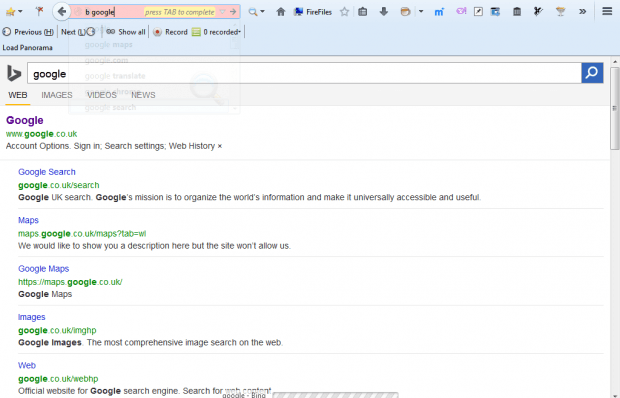Click the purple Yahoo mail icon

[x=461, y=11]
